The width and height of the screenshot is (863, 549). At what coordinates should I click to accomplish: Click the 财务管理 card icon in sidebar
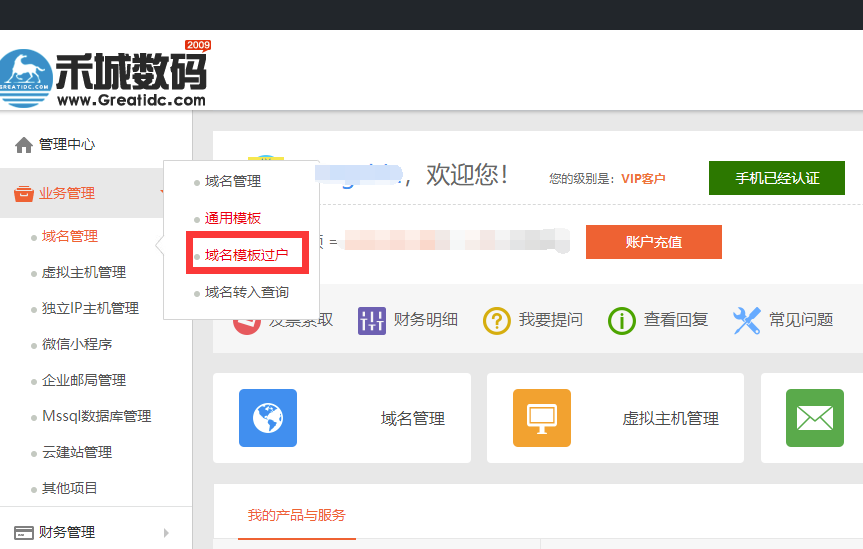pyautogui.click(x=23, y=532)
